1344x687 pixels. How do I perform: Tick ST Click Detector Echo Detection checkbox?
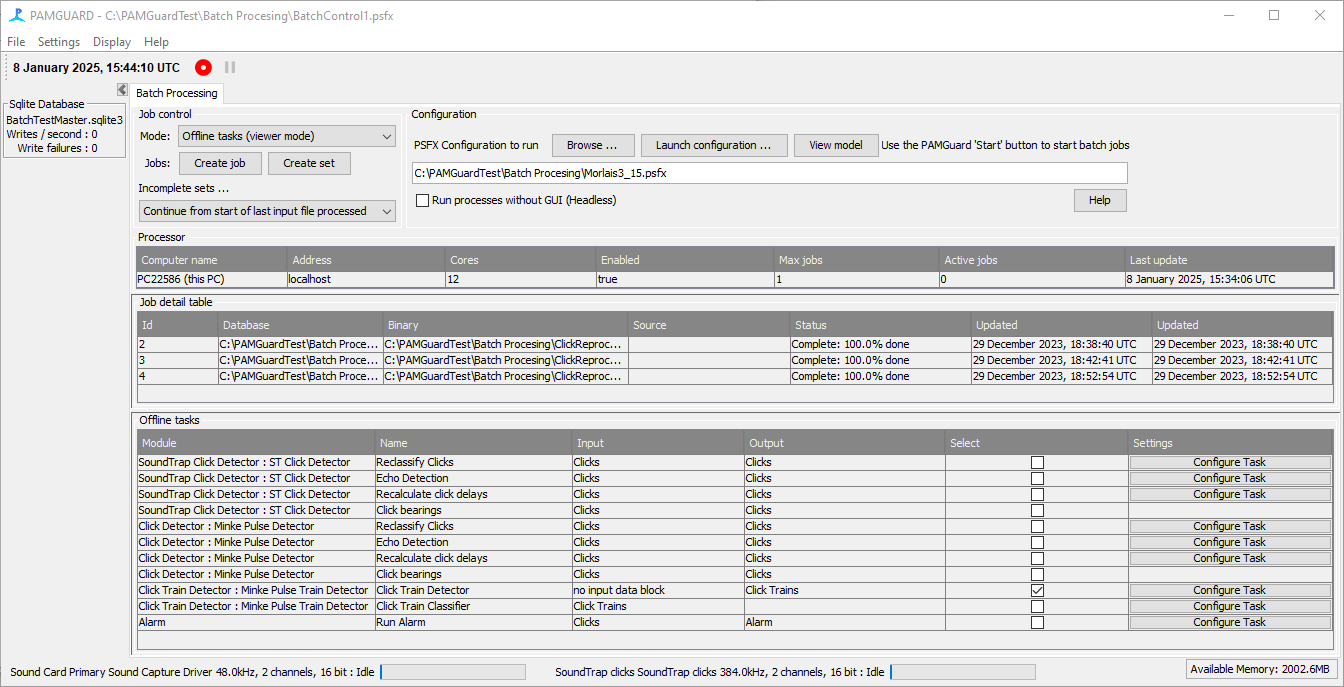1037,478
